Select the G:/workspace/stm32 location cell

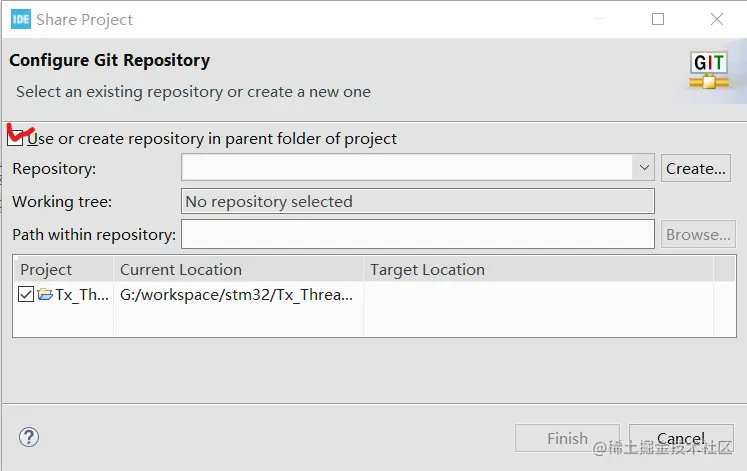pyautogui.click(x=236, y=295)
